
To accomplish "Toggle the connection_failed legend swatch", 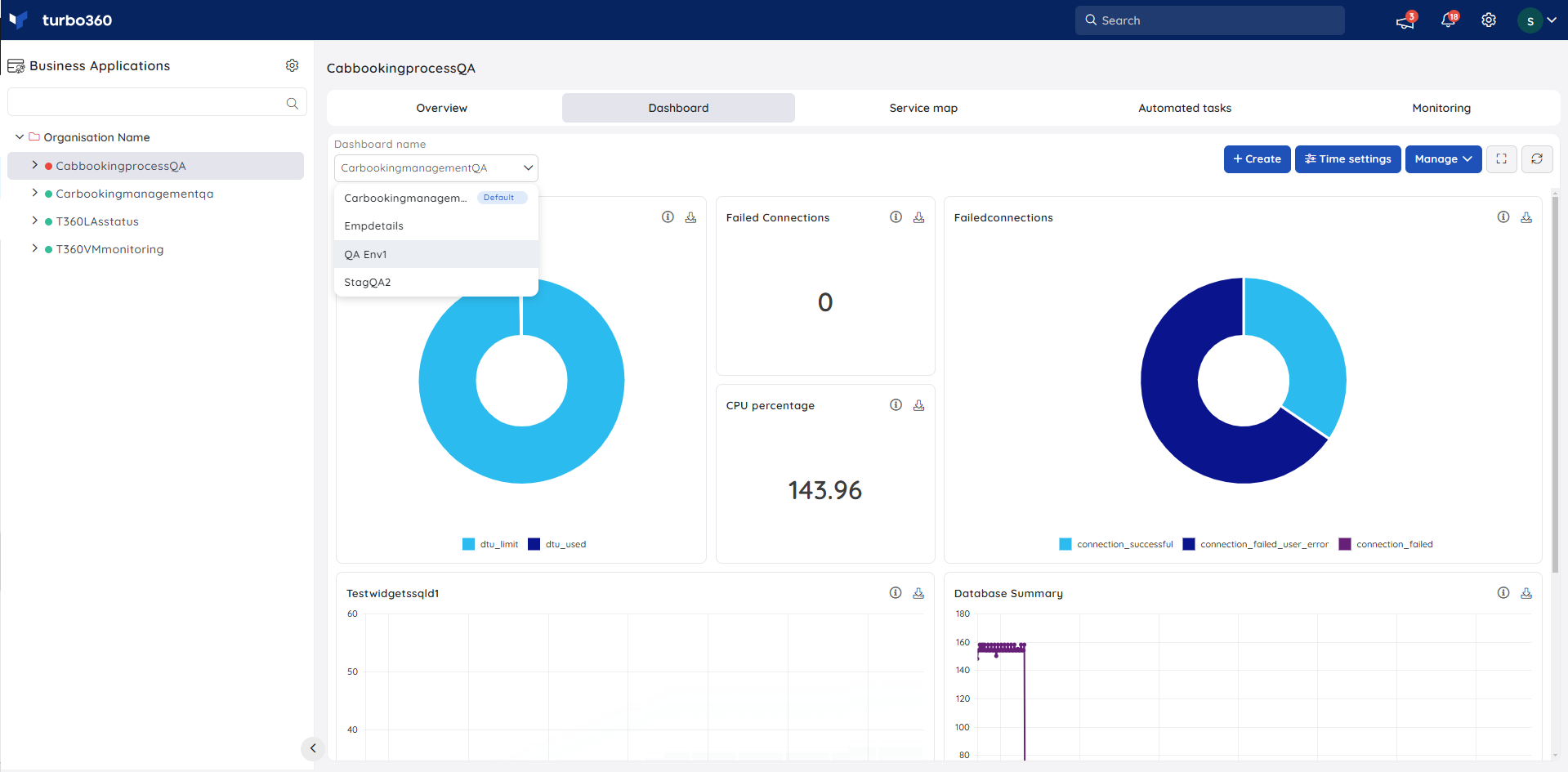I will tap(1345, 544).
